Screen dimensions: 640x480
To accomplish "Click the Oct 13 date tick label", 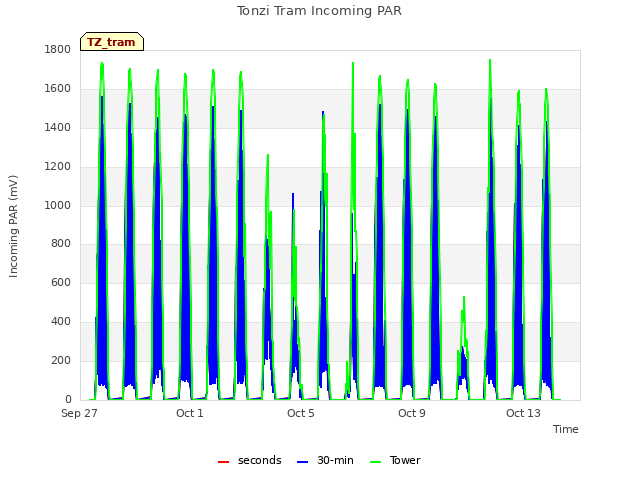I will coord(523,413).
